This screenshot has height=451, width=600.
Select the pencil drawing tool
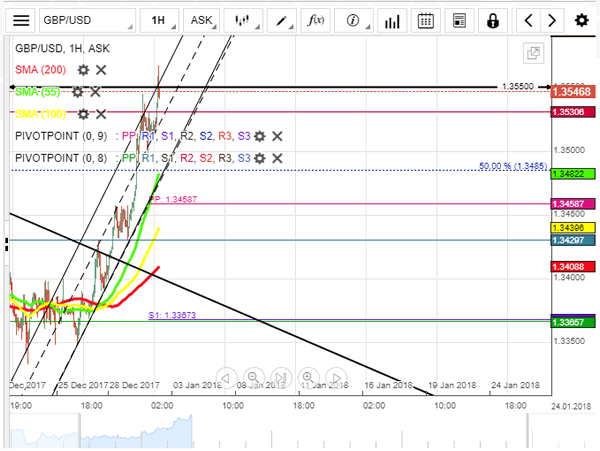coord(283,20)
